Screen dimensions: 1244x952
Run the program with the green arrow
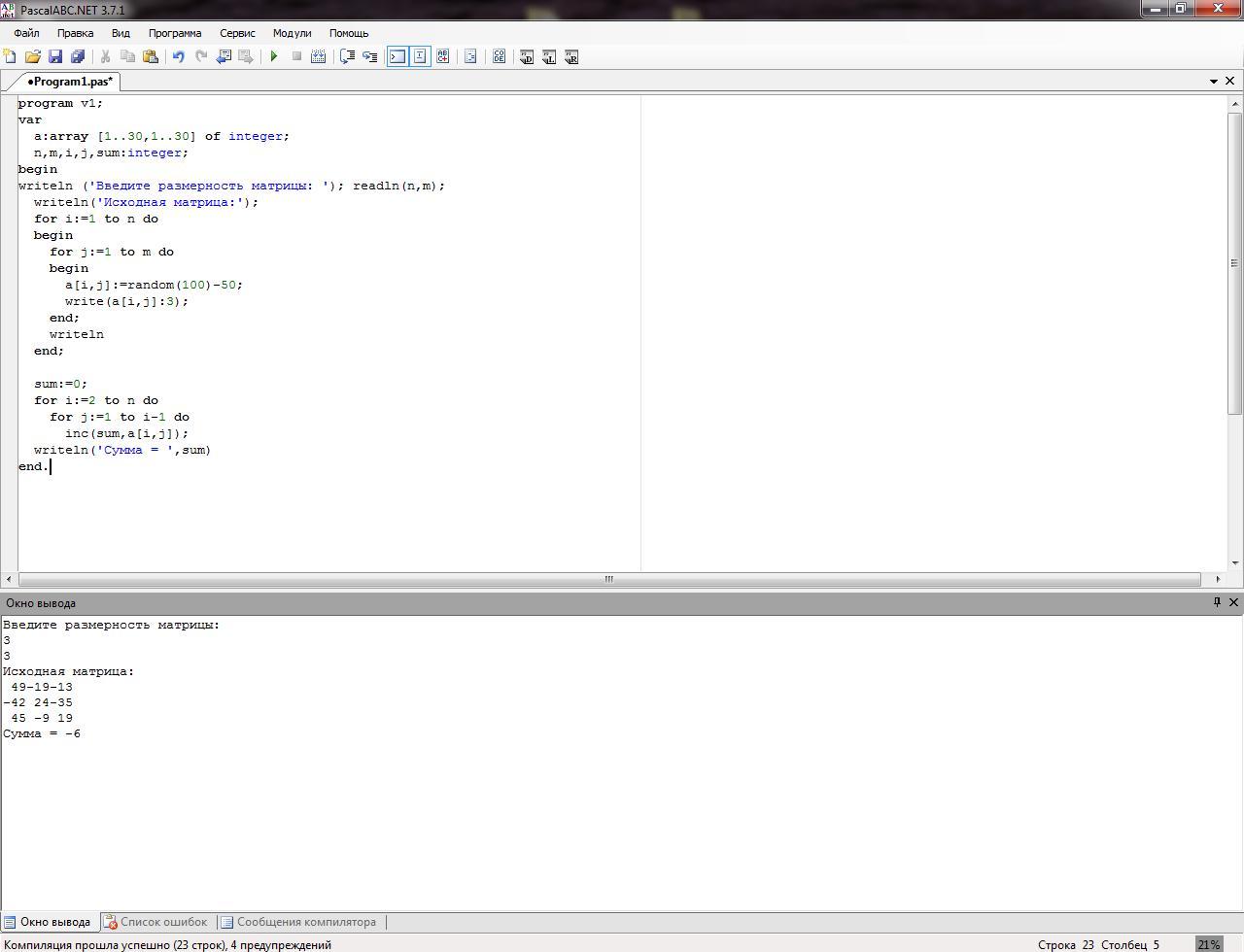click(x=274, y=56)
